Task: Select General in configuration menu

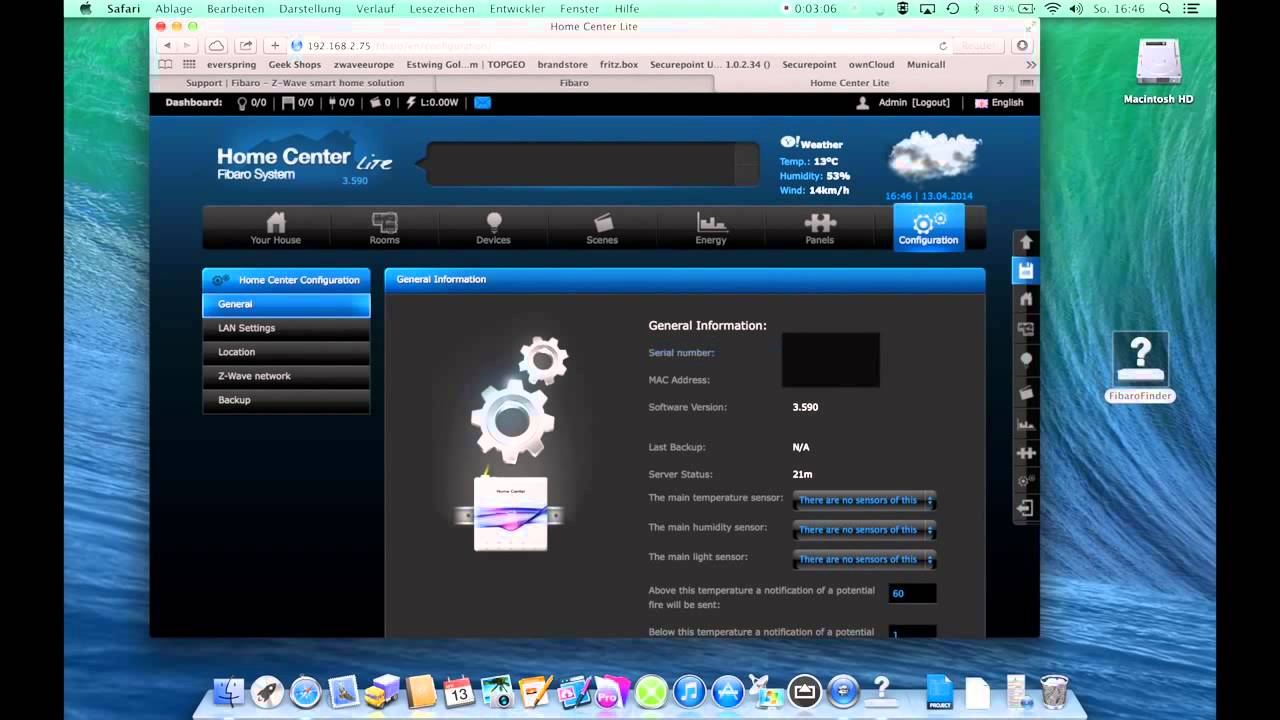Action: (286, 304)
